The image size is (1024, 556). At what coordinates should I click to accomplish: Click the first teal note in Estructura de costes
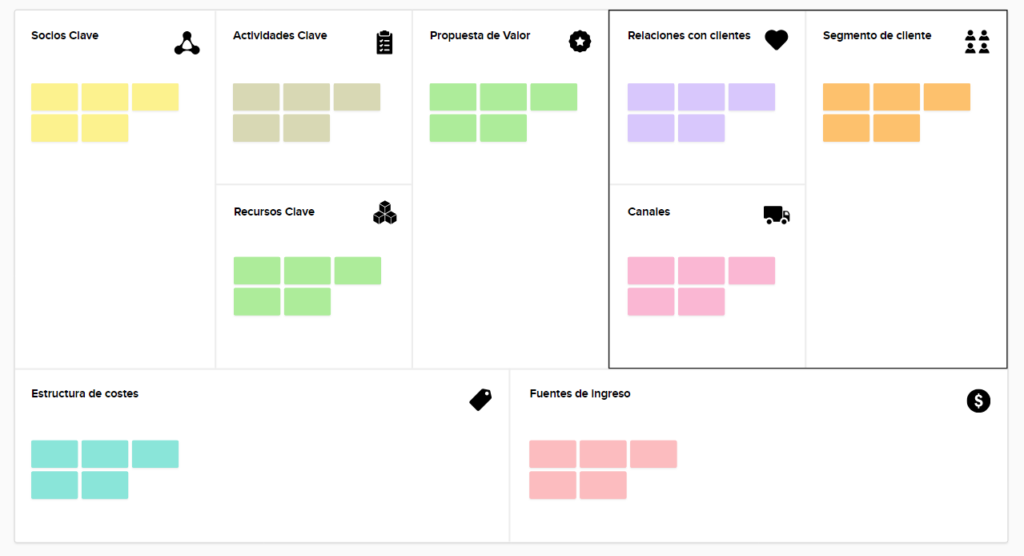click(54, 454)
